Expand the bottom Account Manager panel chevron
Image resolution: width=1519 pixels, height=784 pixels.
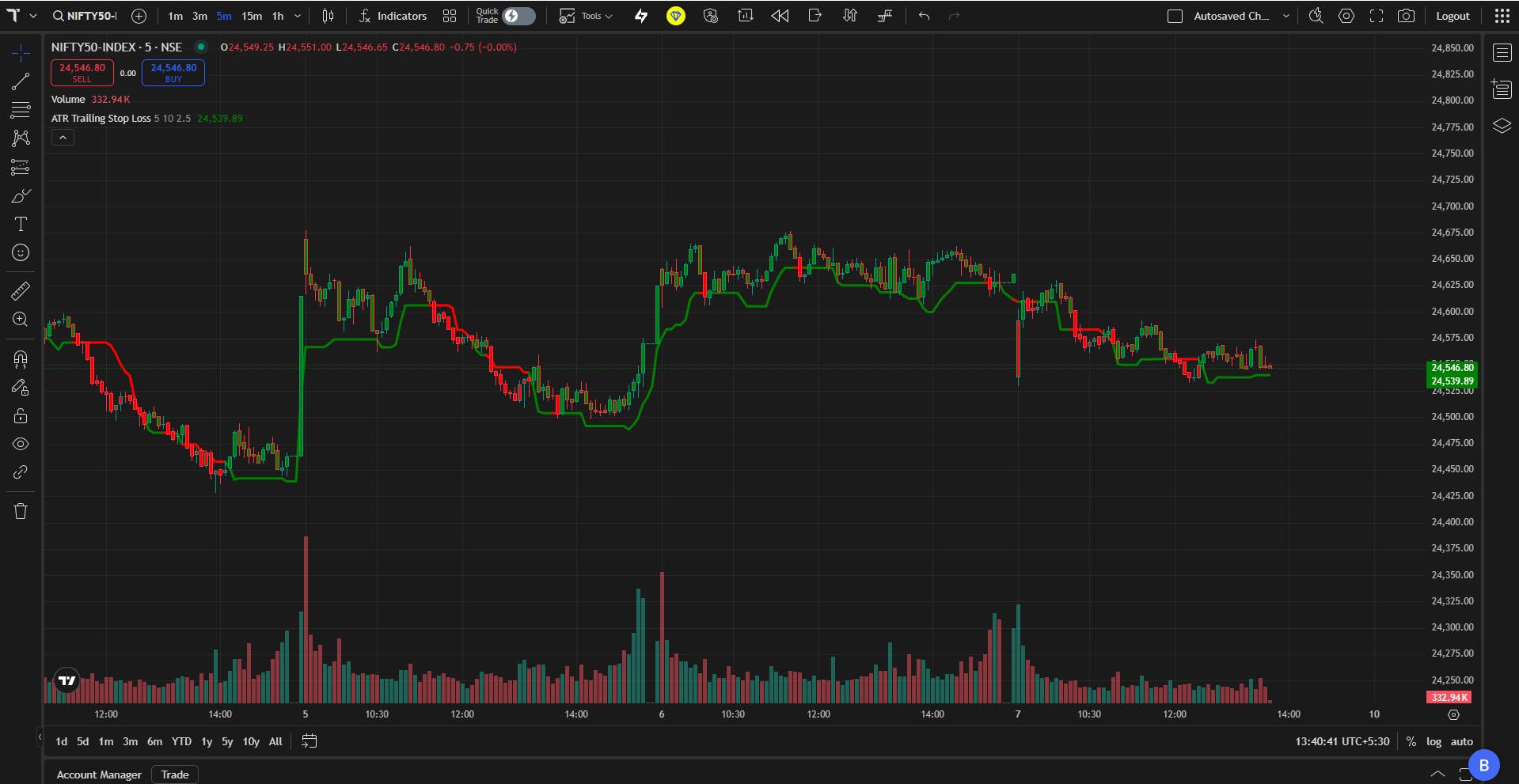[x=1437, y=774]
